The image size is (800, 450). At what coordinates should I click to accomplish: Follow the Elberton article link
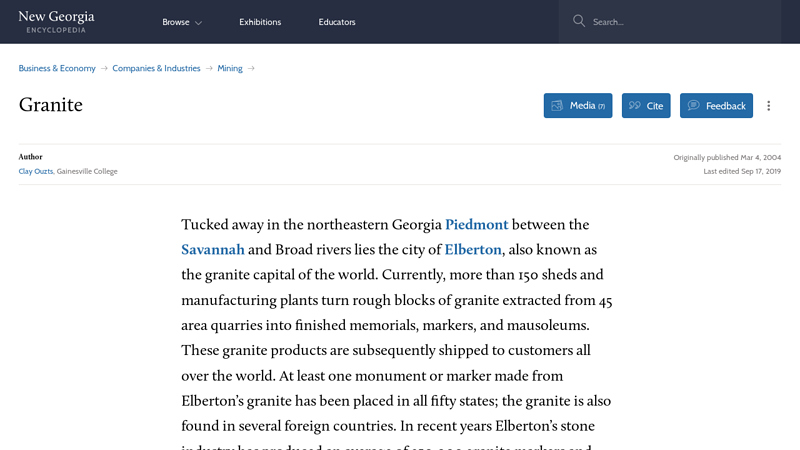[x=473, y=249]
